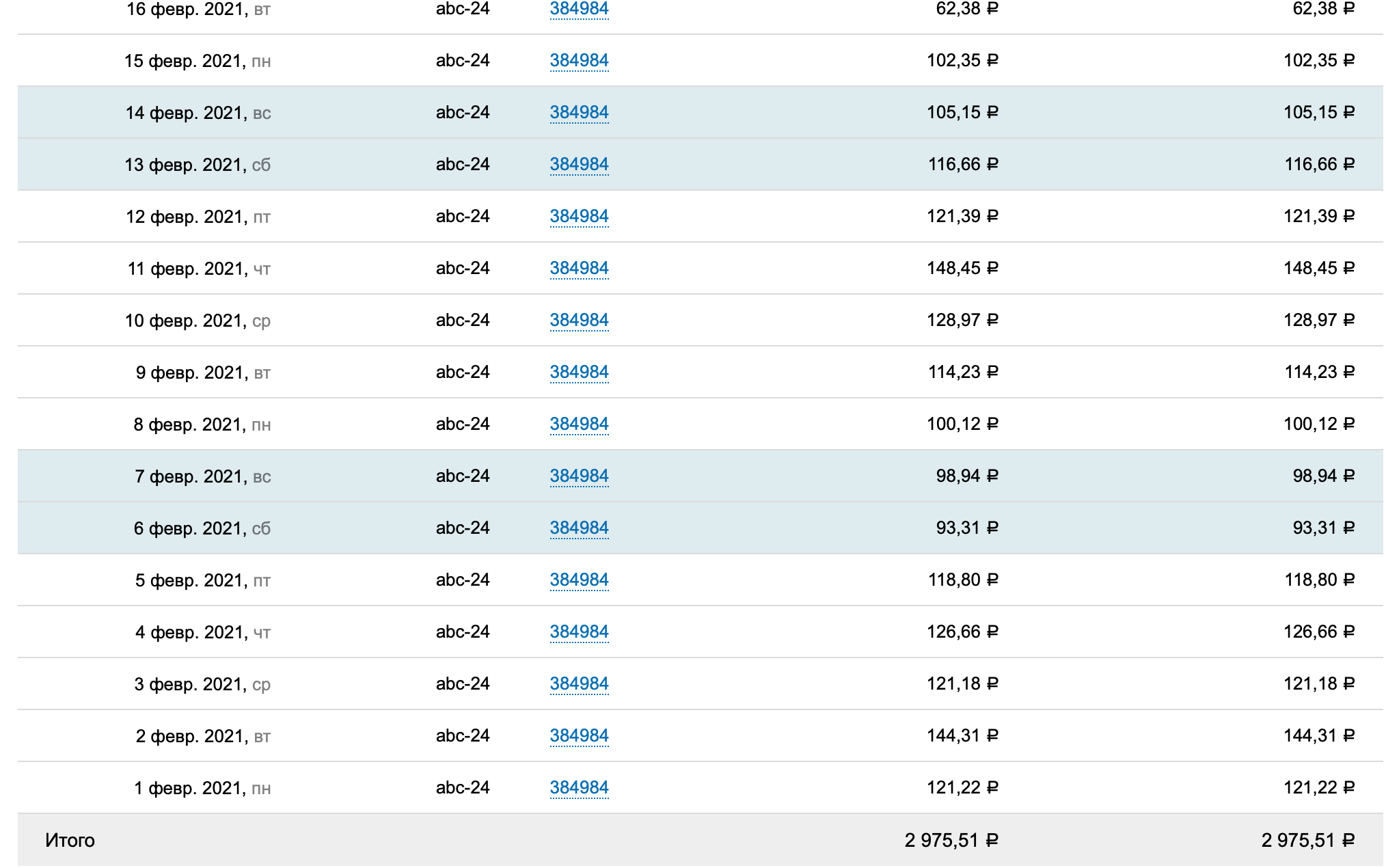This screenshot has height=868, width=1386.
Task: Open link 384984 in 3 февр. 2021 row
Action: [579, 683]
